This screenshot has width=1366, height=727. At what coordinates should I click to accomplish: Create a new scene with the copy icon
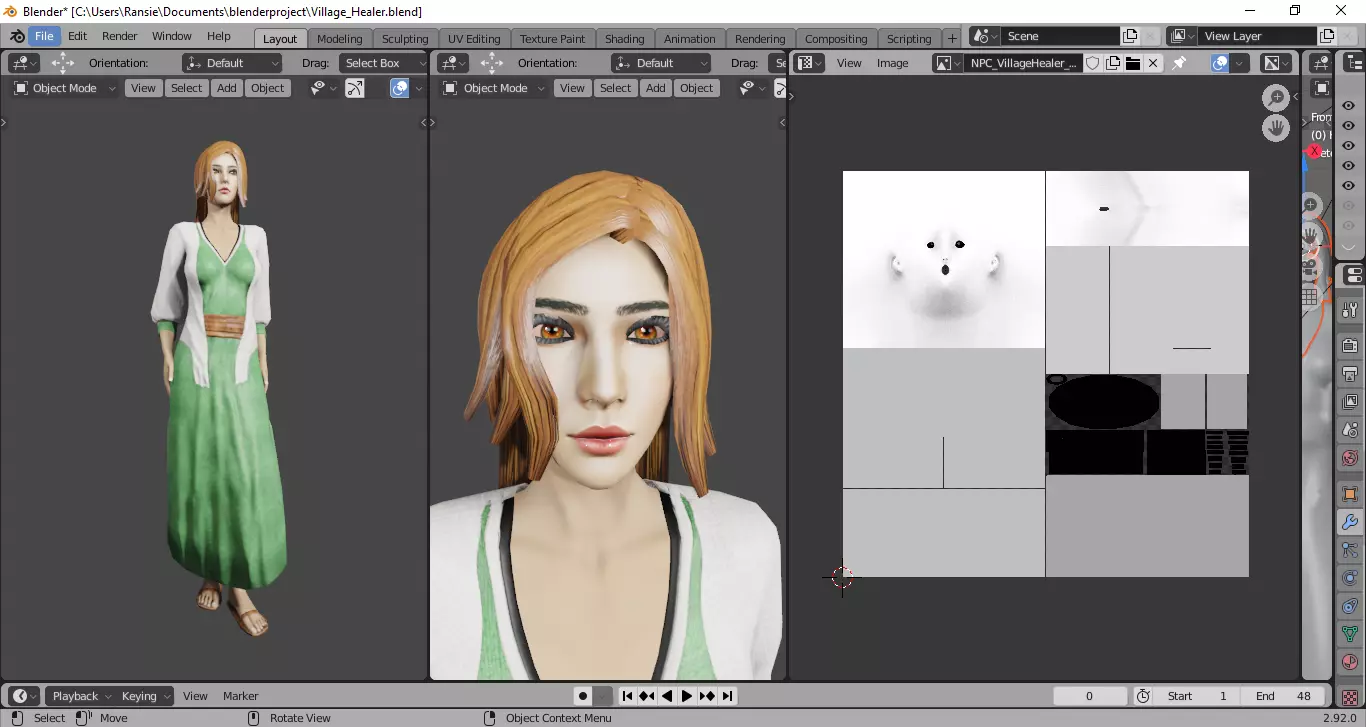tap(1130, 36)
